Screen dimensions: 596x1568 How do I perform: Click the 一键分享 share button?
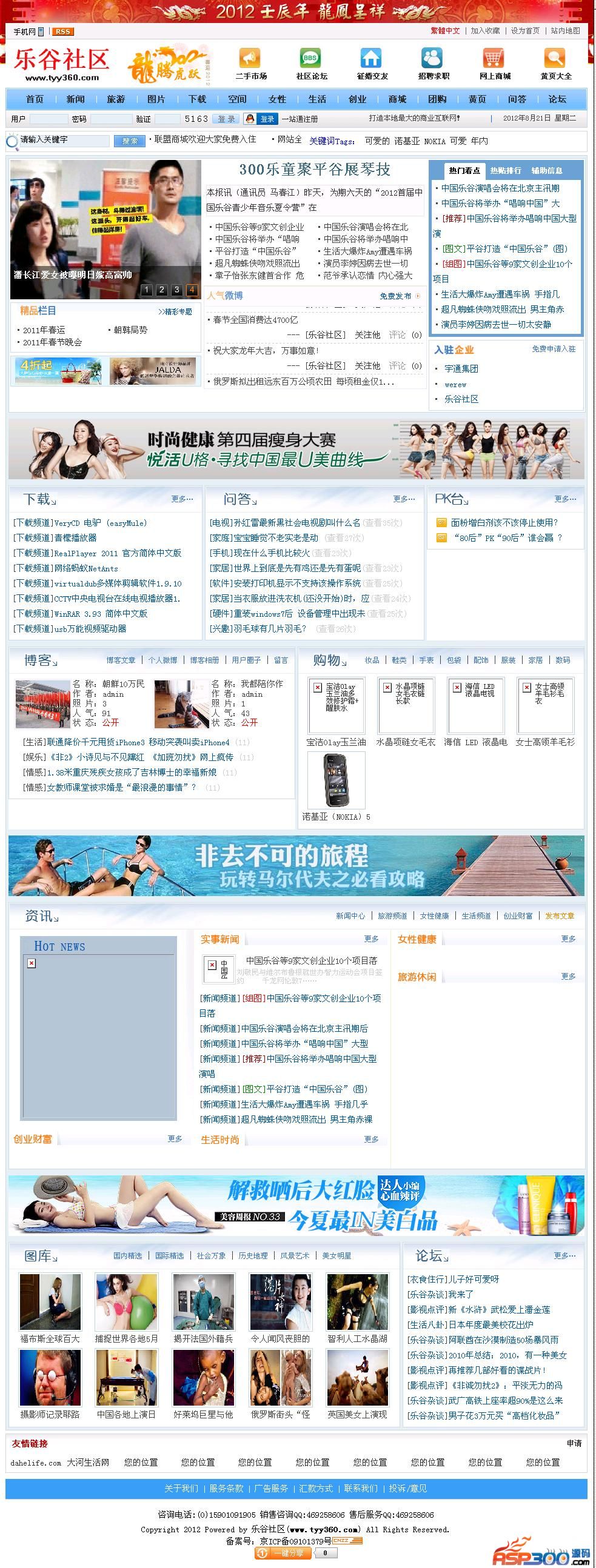point(283,1553)
